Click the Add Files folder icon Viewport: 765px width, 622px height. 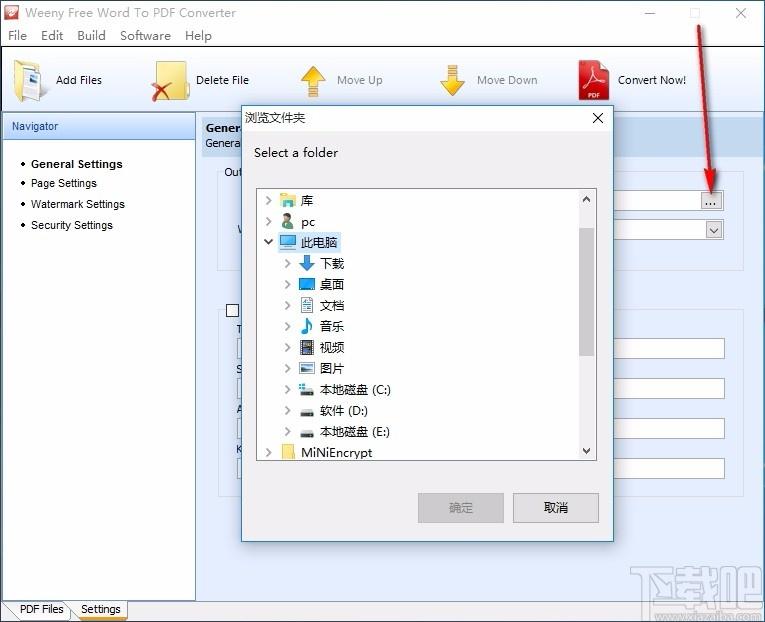click(x=29, y=80)
